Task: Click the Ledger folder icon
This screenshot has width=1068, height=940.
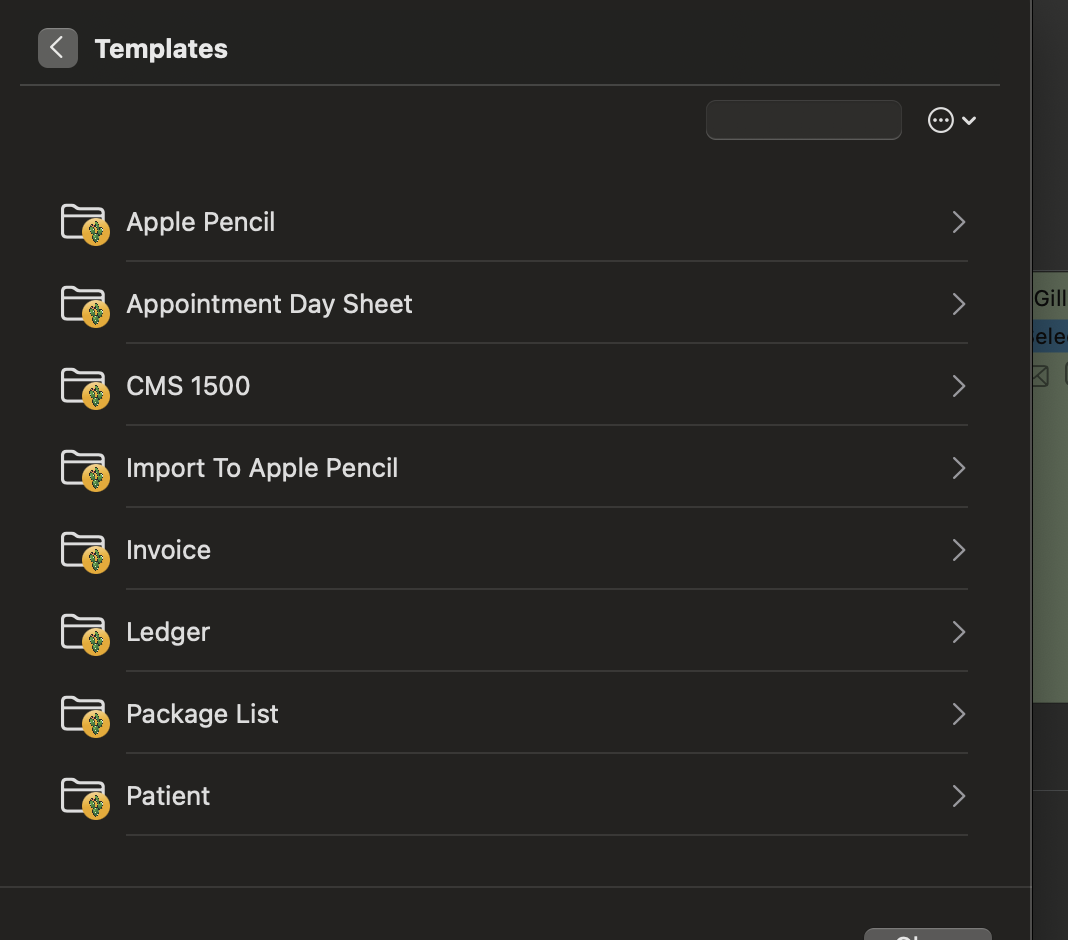Action: tap(85, 634)
